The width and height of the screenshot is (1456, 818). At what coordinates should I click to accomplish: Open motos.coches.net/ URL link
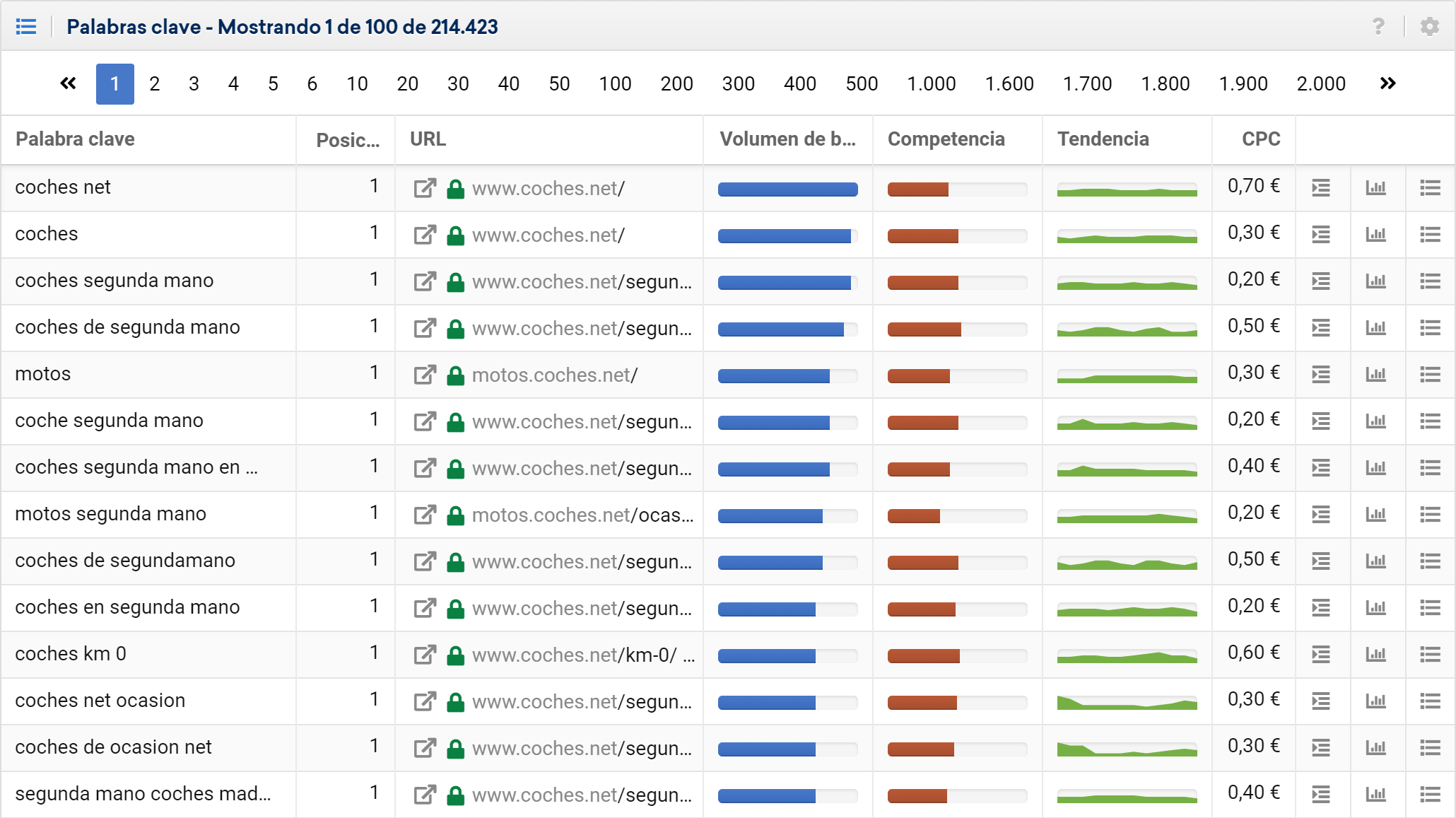click(554, 375)
